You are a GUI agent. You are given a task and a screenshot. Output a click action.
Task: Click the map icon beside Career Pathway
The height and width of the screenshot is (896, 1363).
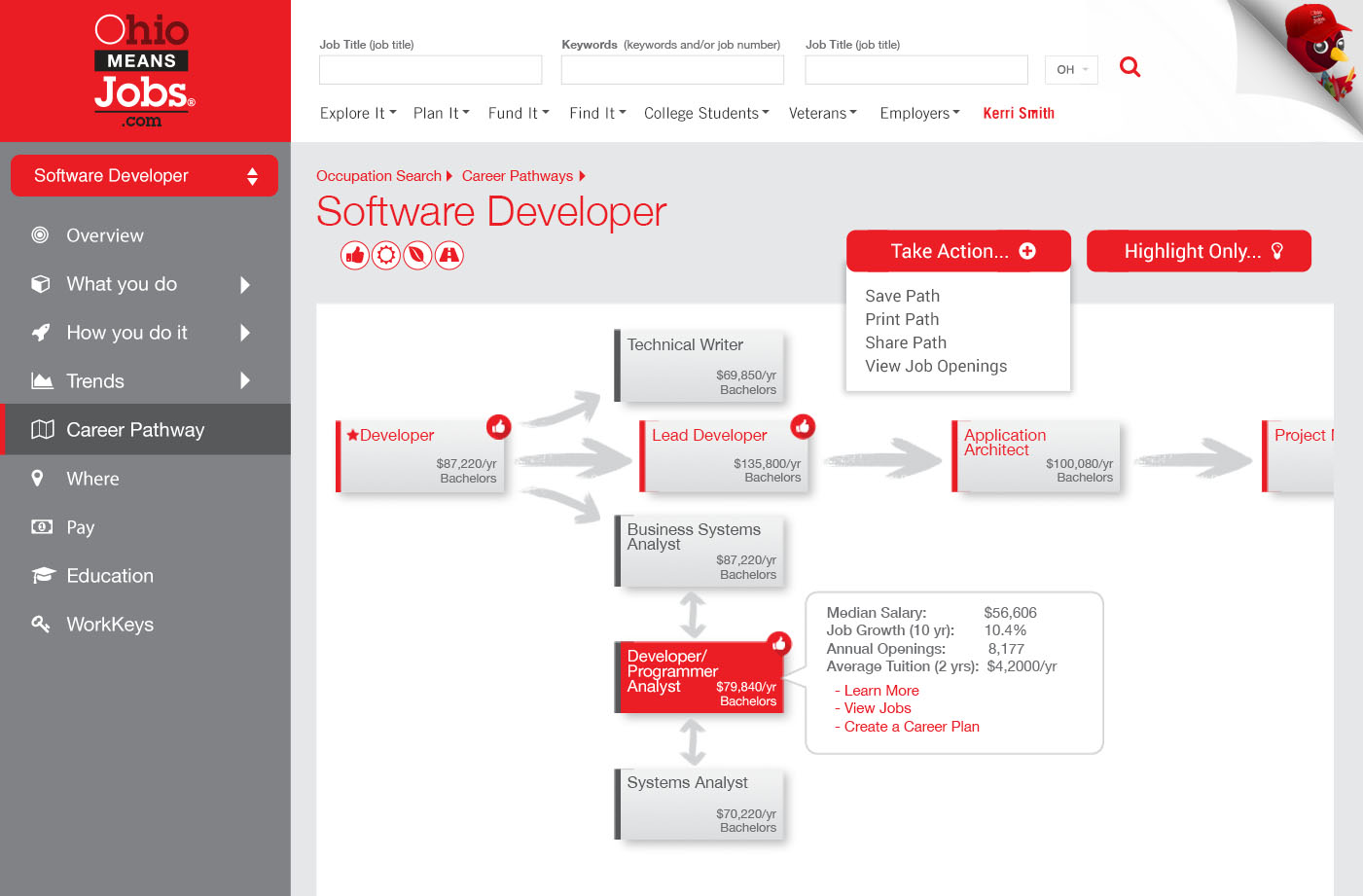[42, 429]
